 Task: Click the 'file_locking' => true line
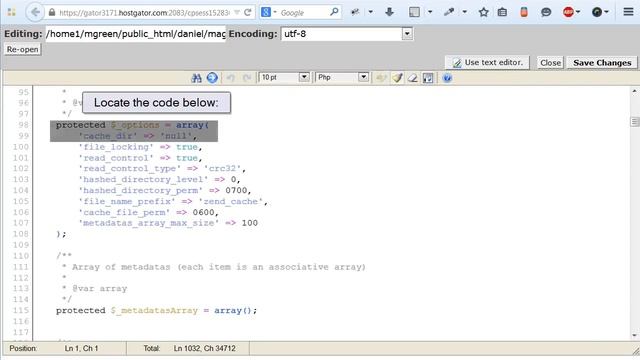click(x=140, y=147)
